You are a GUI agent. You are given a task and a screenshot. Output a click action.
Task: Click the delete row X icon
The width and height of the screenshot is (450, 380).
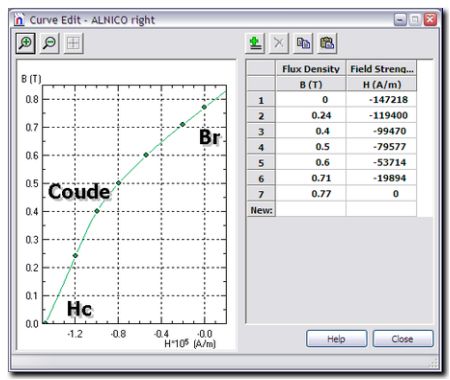(279, 43)
